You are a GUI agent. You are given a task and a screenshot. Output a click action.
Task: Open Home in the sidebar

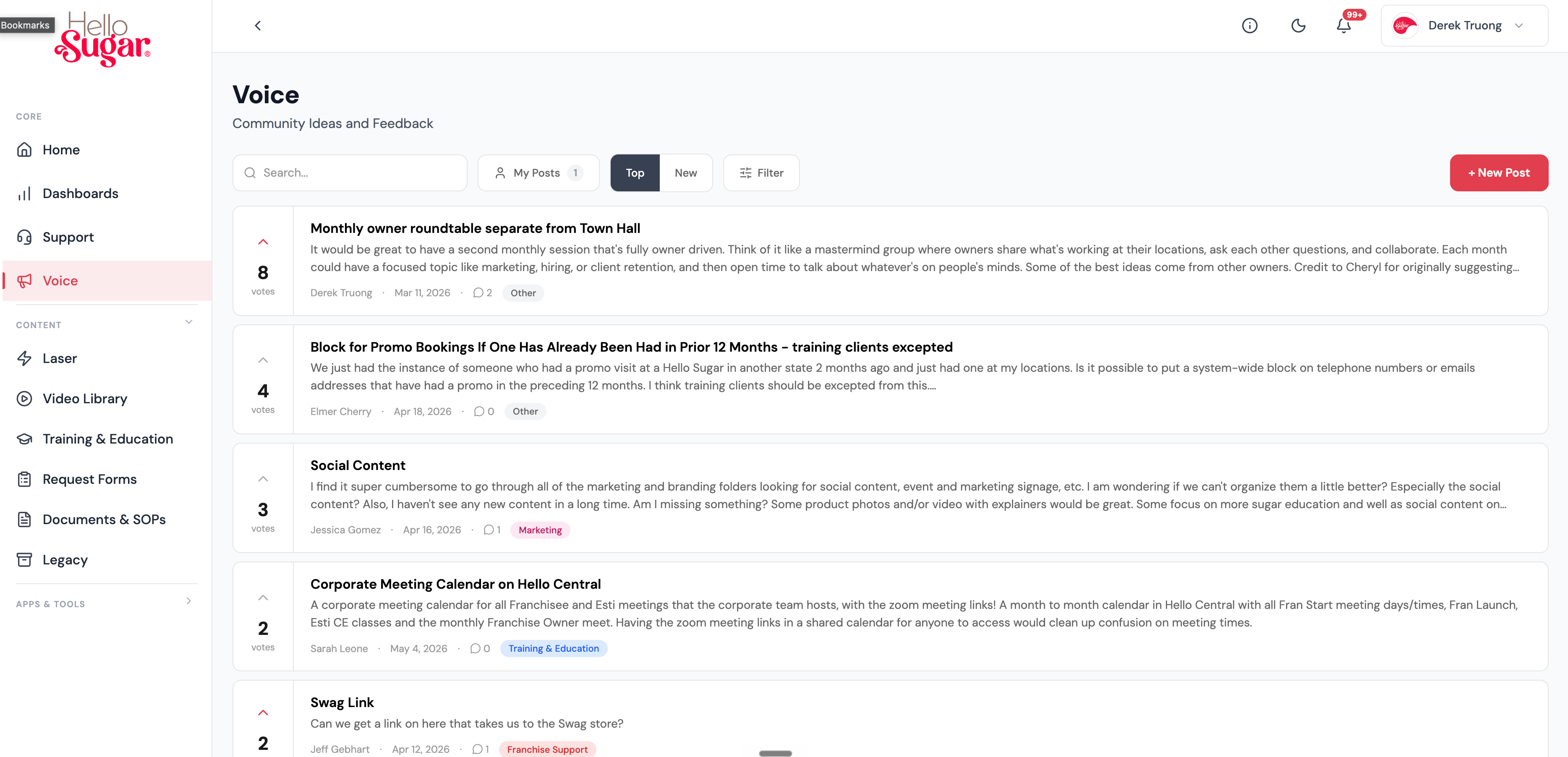107,150
